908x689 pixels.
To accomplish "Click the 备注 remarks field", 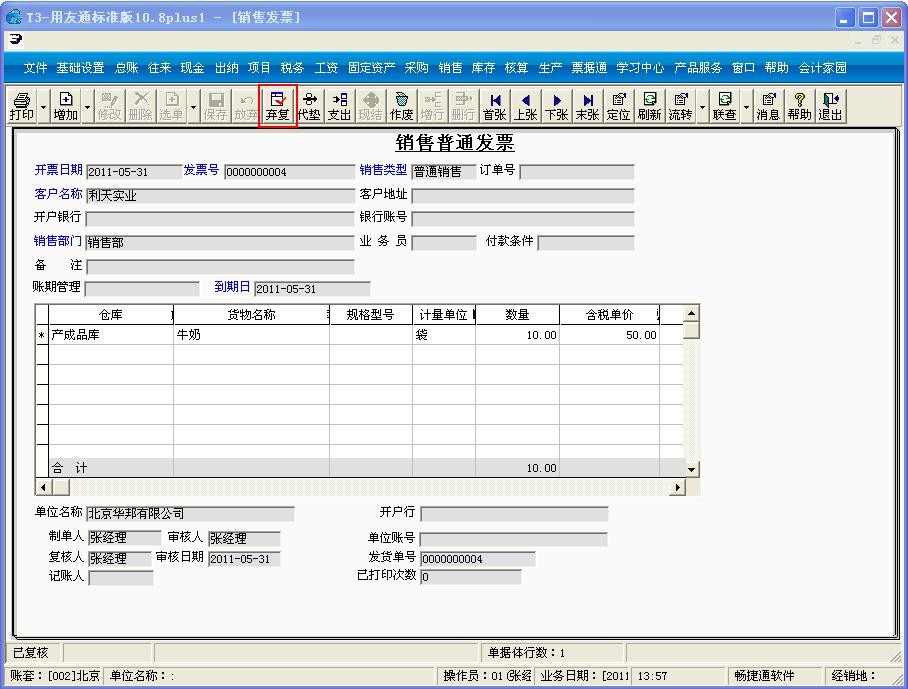I will coord(220,266).
